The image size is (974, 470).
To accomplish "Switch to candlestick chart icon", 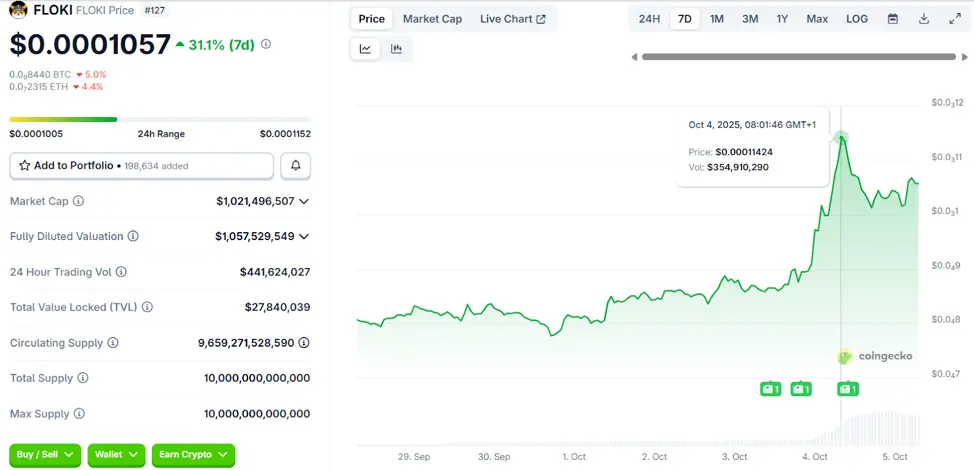I will 397,49.
